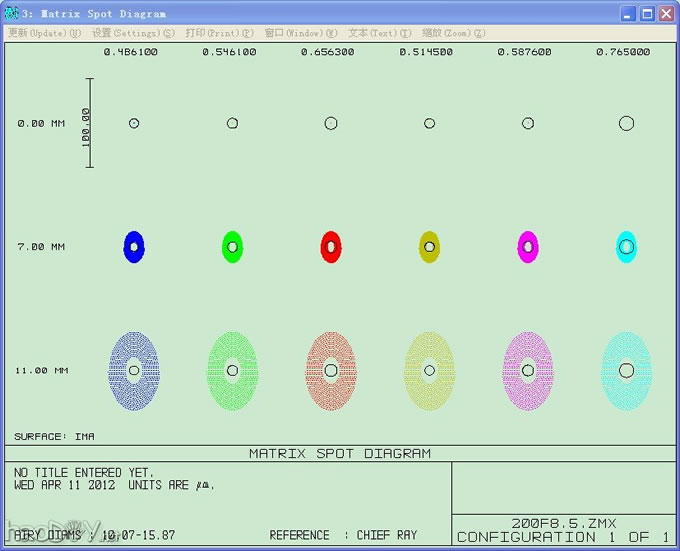Minimize the Matrix Spot Diagram window

point(627,14)
